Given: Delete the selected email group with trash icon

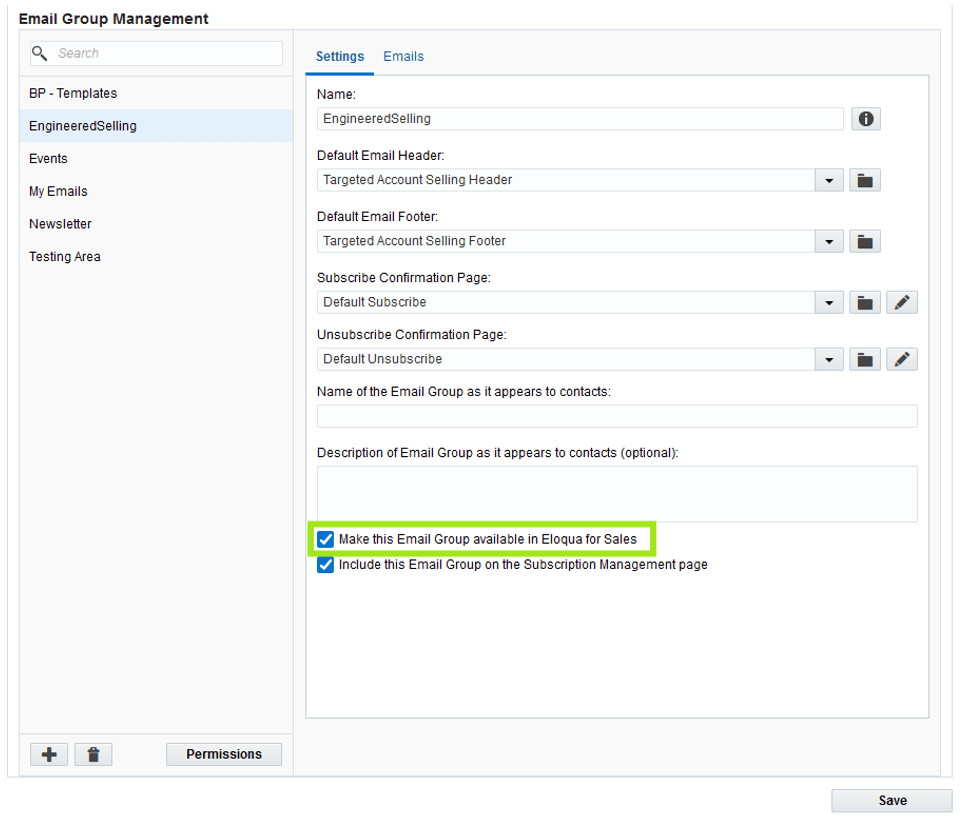Looking at the screenshot, I should [x=93, y=754].
